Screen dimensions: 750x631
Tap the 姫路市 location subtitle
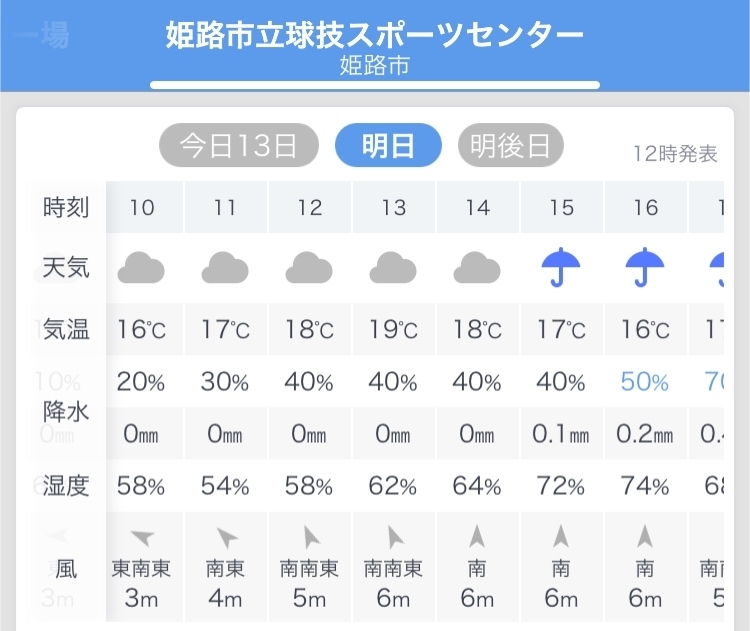[375, 66]
